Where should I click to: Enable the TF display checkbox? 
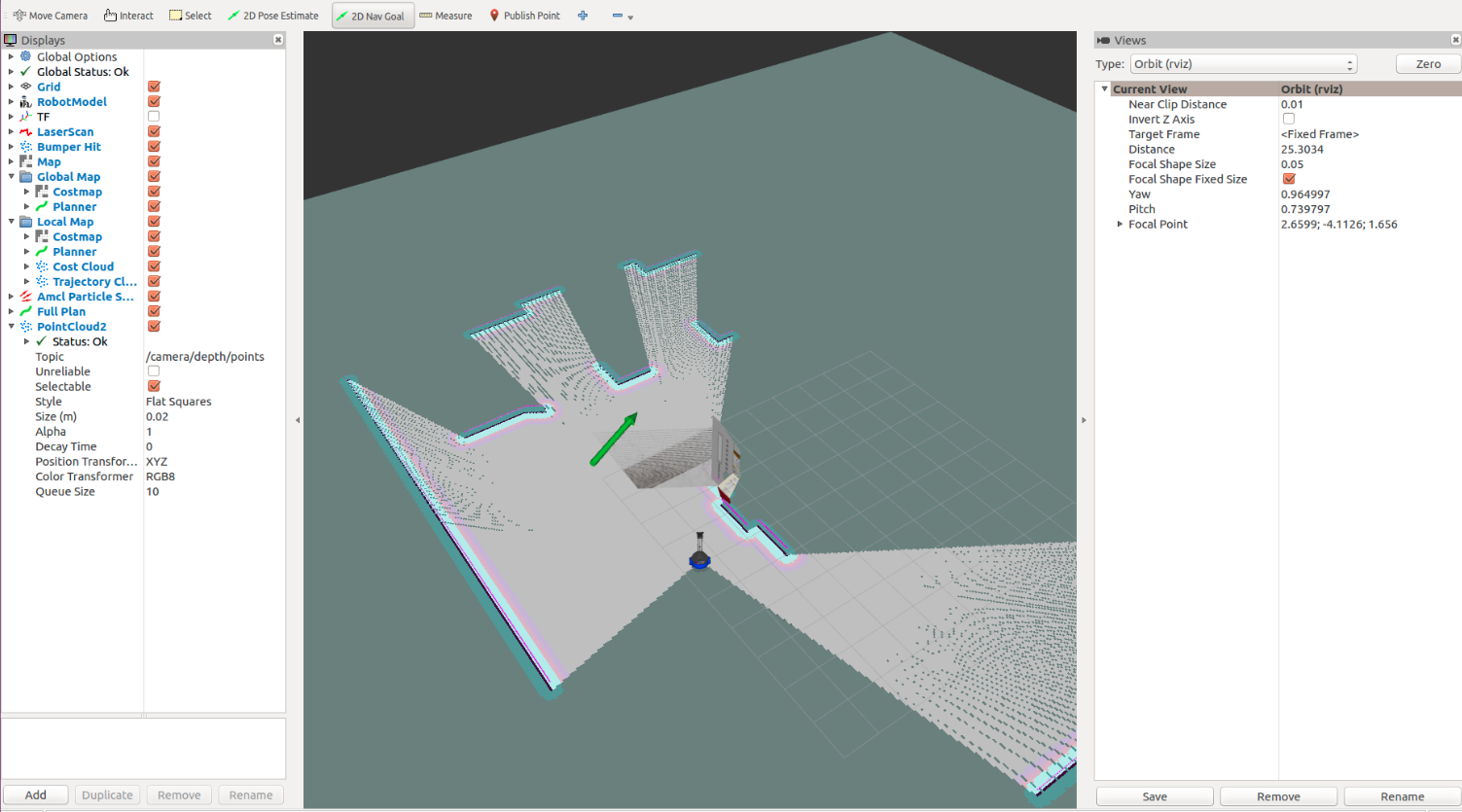click(154, 117)
